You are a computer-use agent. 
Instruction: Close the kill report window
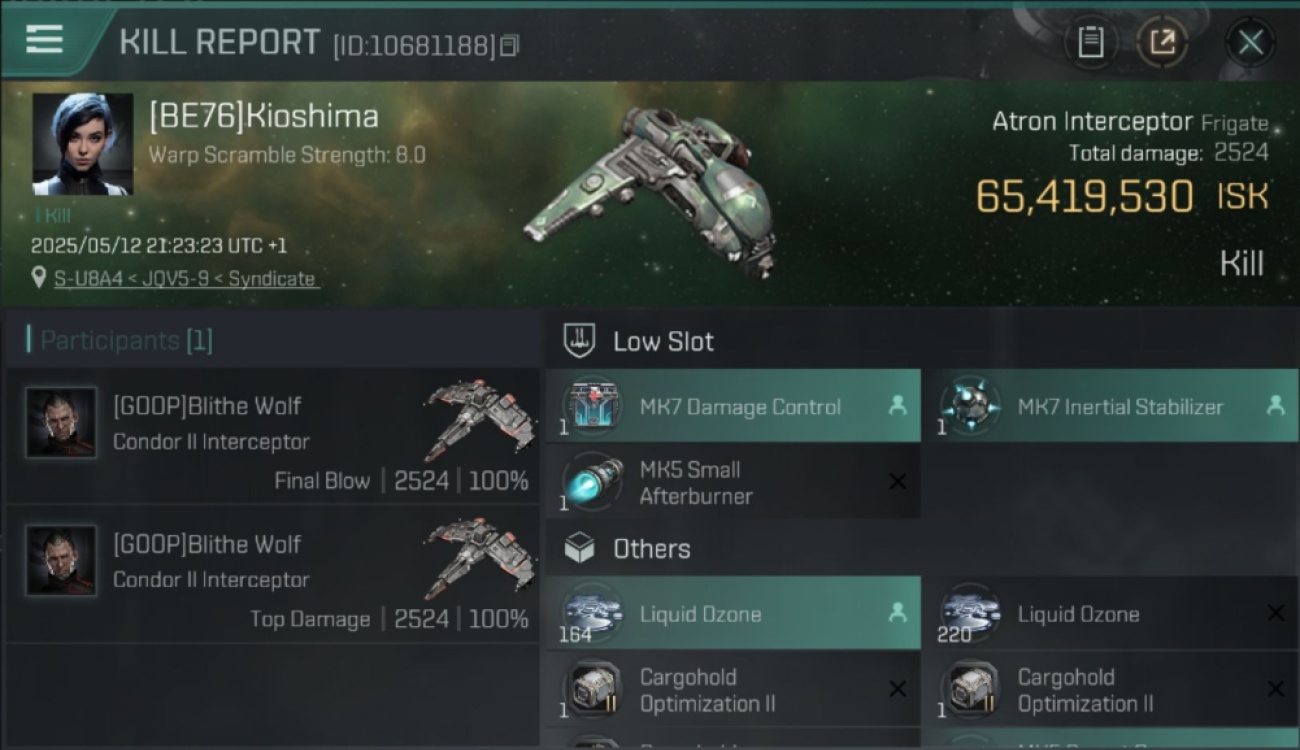tap(1250, 43)
